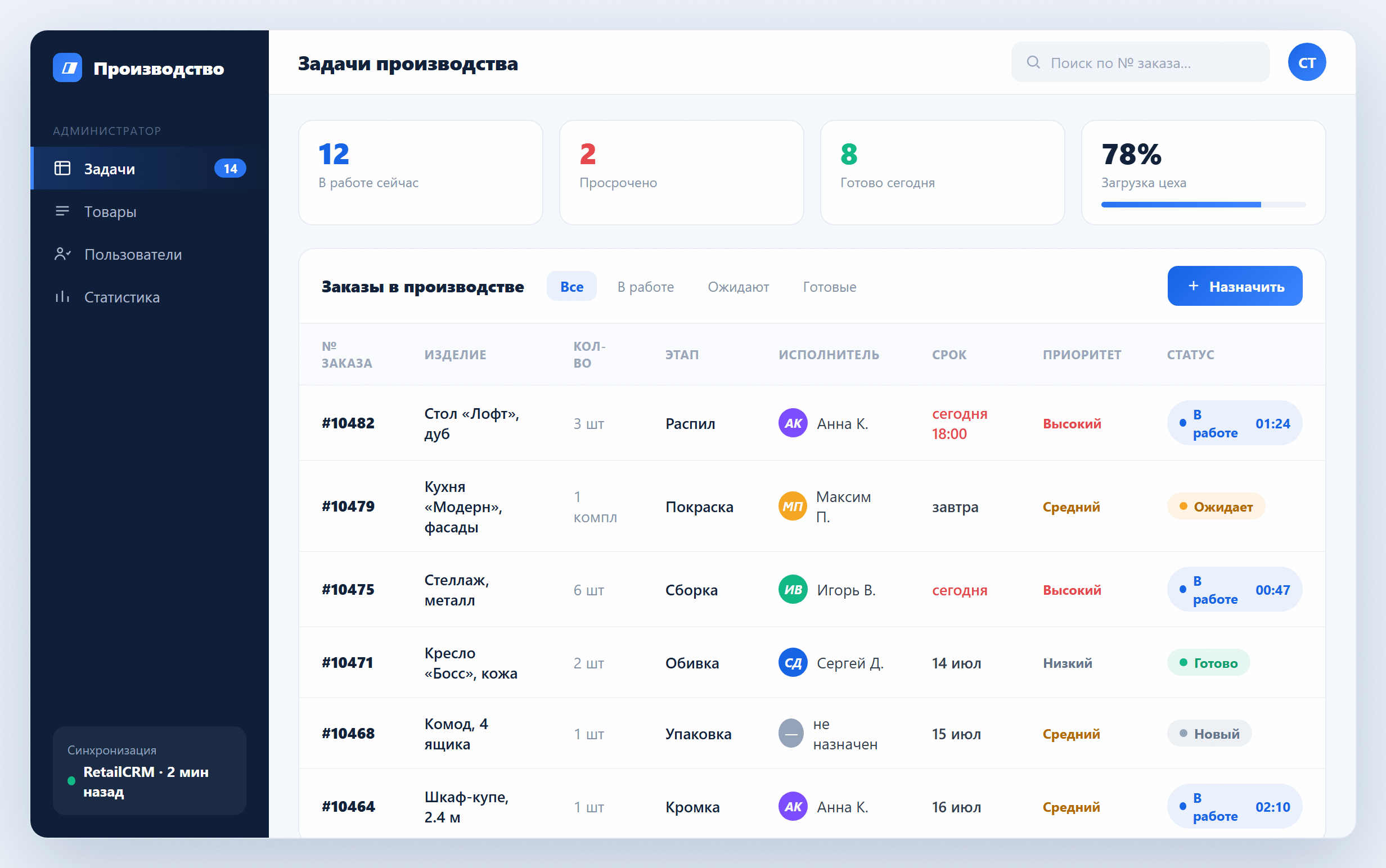
Task: Click the unassigned dash avatar for #10468
Action: click(791, 733)
